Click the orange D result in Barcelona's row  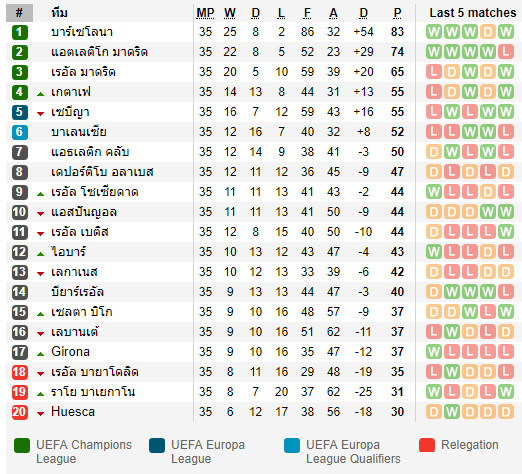point(488,32)
